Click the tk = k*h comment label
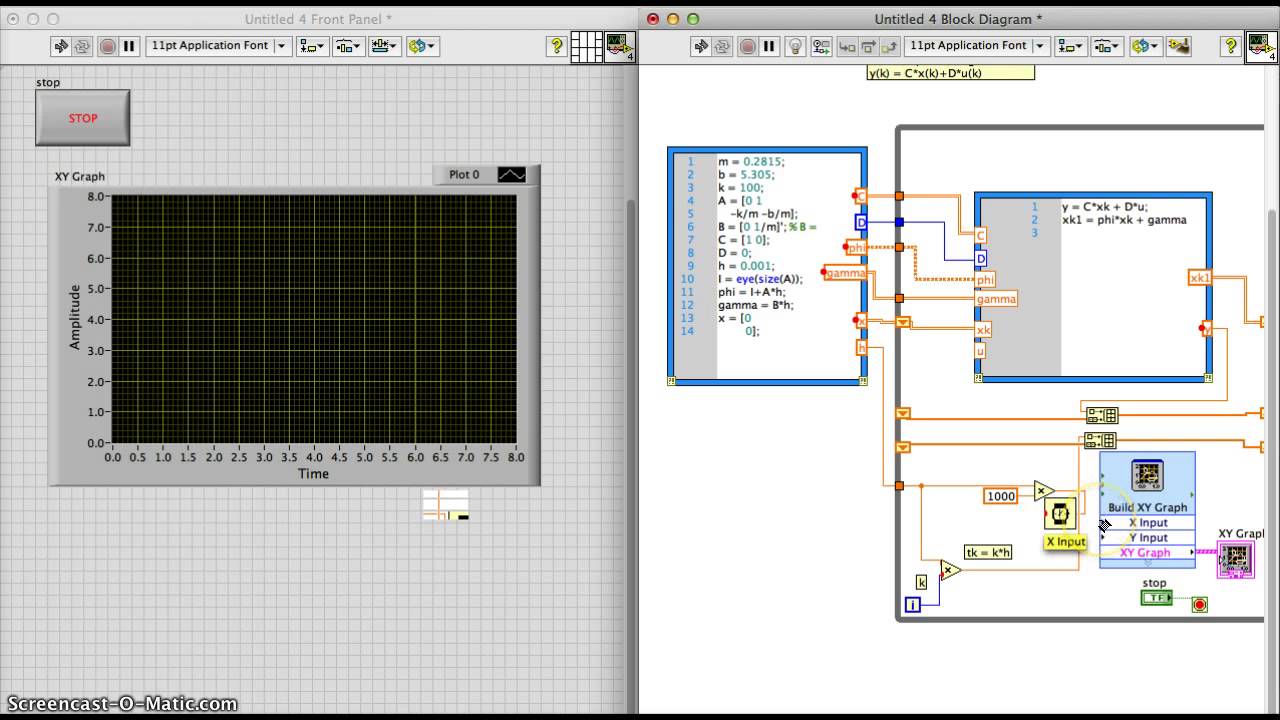The image size is (1280, 720). [988, 552]
